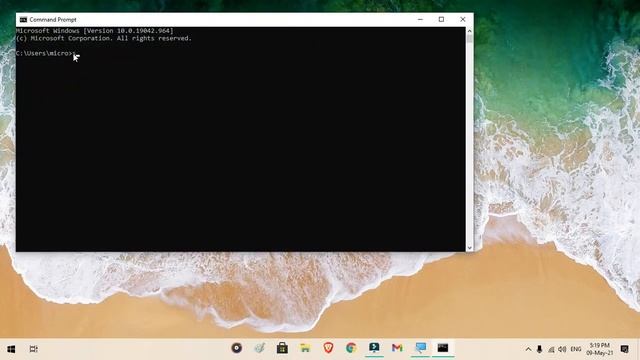Click the console scrollbar thumb
The height and width of the screenshot is (360, 640).
pyautogui.click(x=469, y=39)
